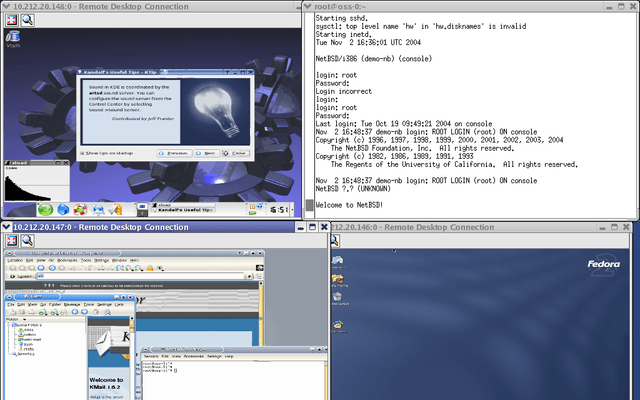The height and width of the screenshot is (400, 640).
Task: Open the green K menu in the KDE panel
Action: [x=45, y=210]
